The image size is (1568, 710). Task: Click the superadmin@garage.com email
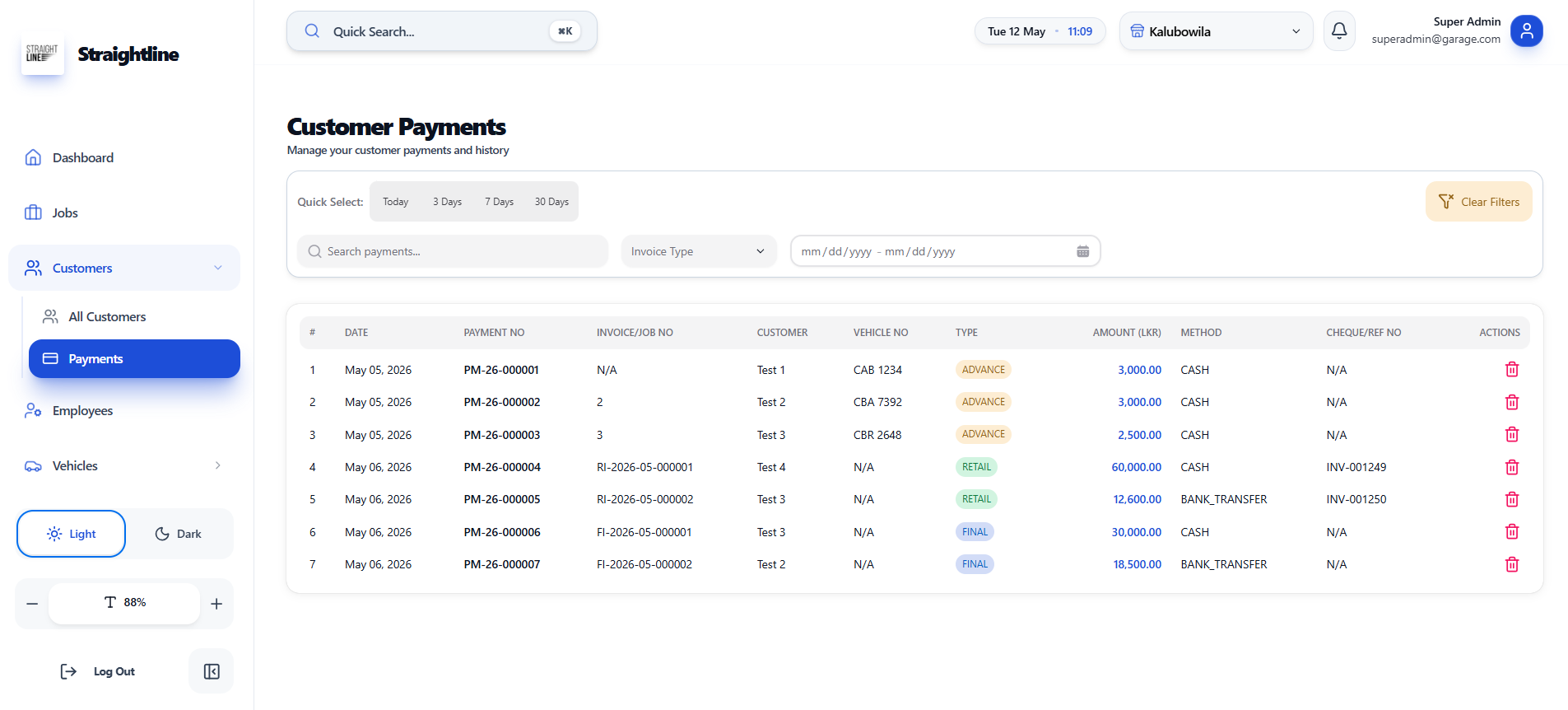(x=1435, y=39)
